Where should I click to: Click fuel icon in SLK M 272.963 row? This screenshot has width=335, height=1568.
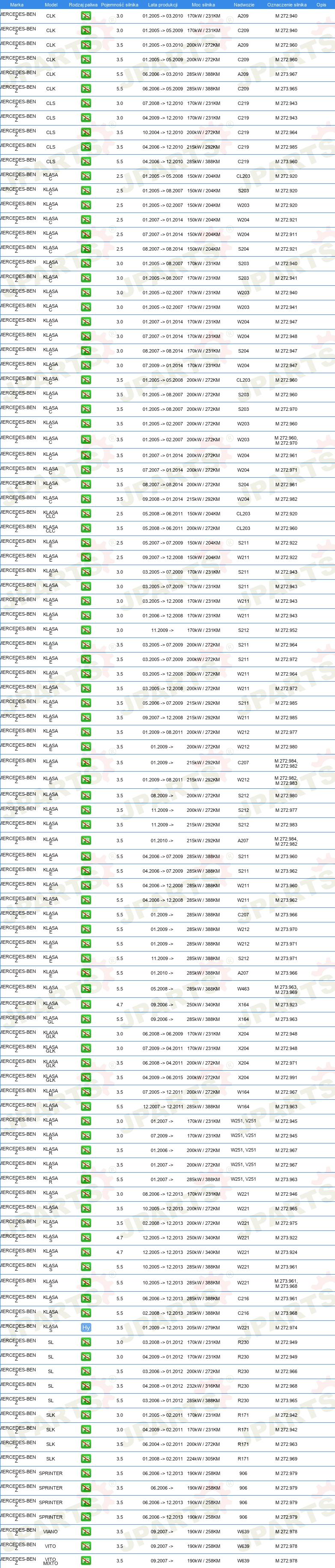[x=86, y=1445]
